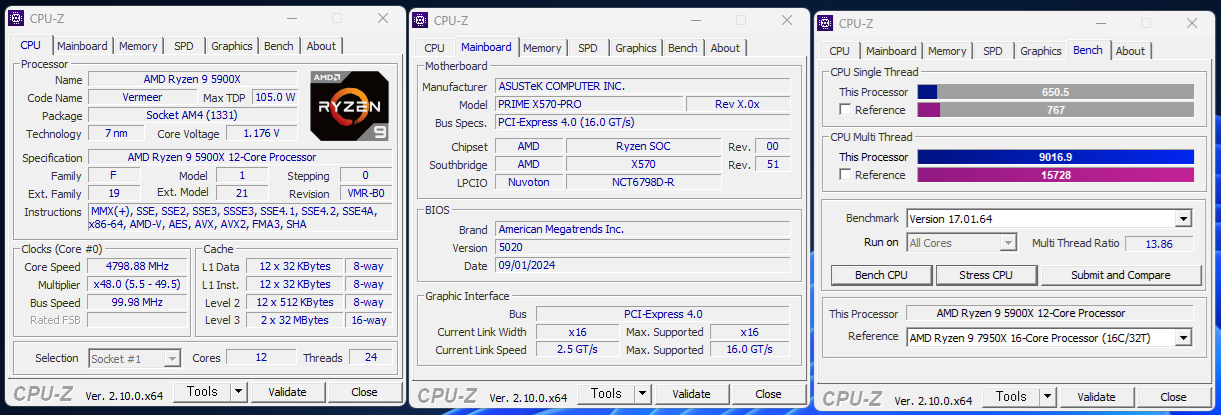Select CPU tab in middle window

[434, 48]
